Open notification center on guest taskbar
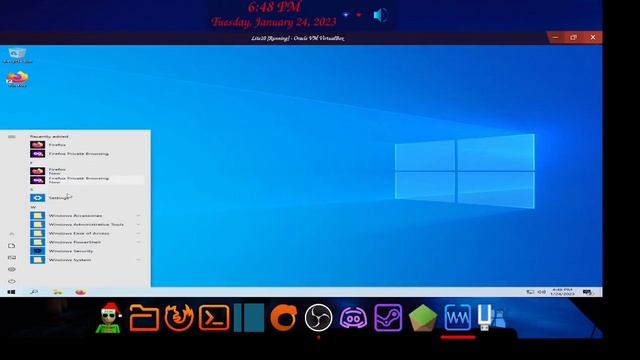This screenshot has width=640, height=360. 588,292
